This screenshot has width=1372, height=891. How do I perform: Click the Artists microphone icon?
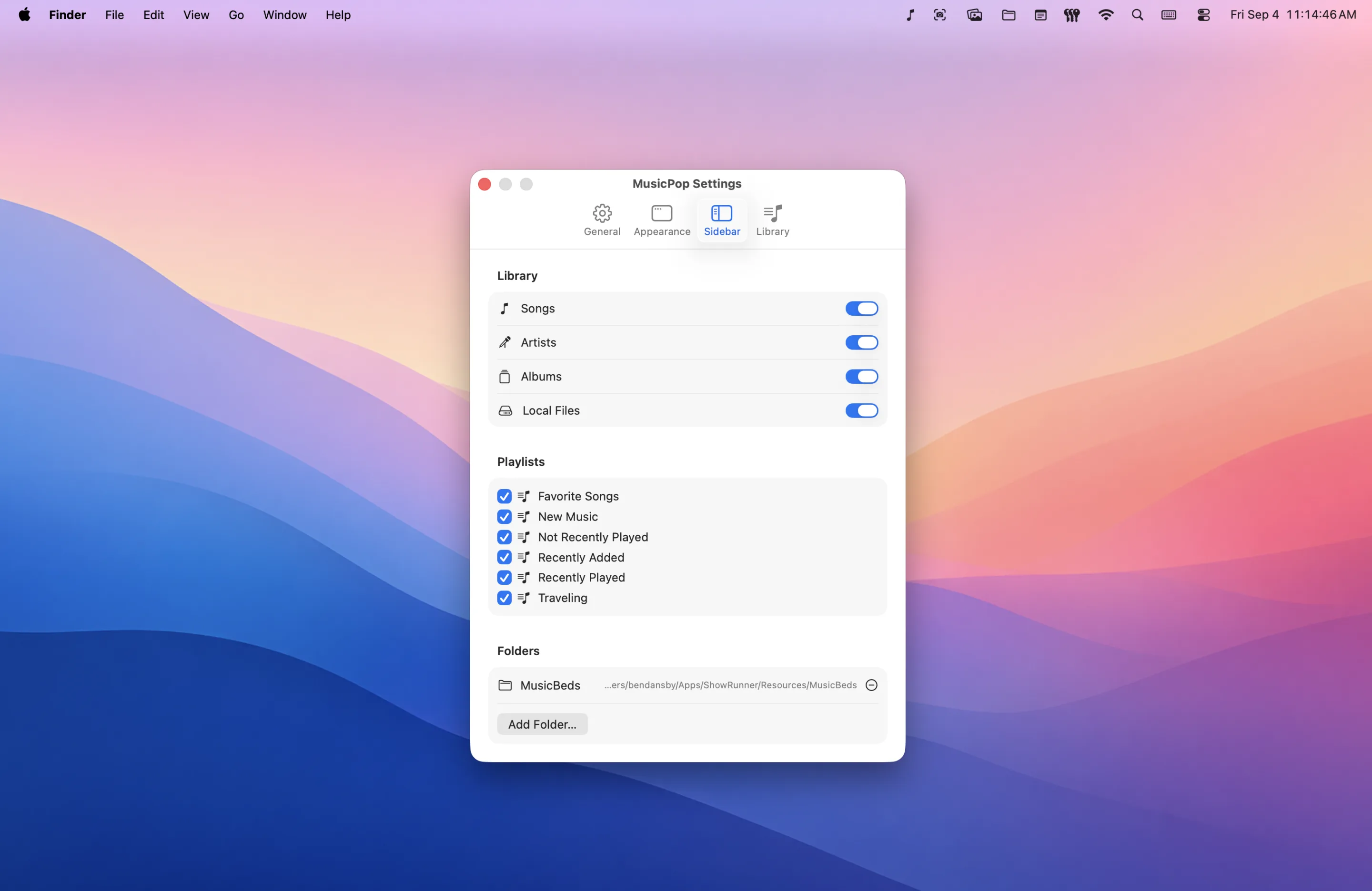(x=504, y=342)
